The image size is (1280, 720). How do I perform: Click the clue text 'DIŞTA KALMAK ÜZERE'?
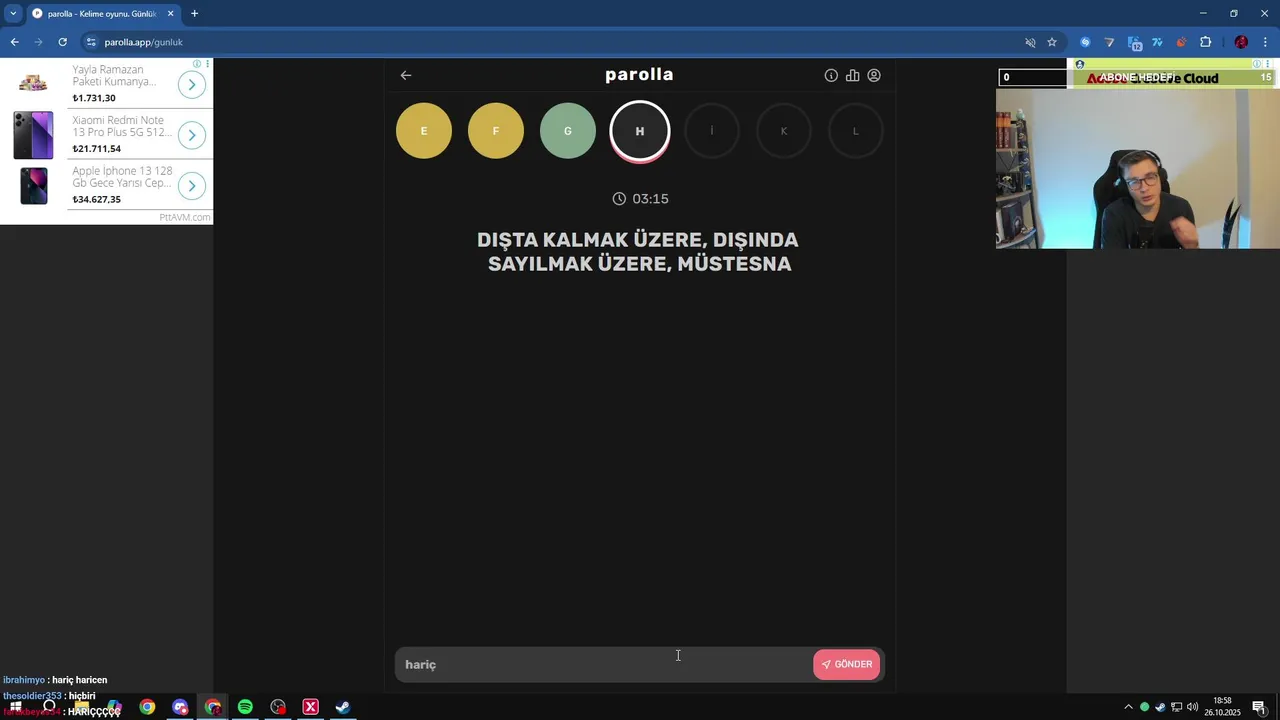[590, 240]
